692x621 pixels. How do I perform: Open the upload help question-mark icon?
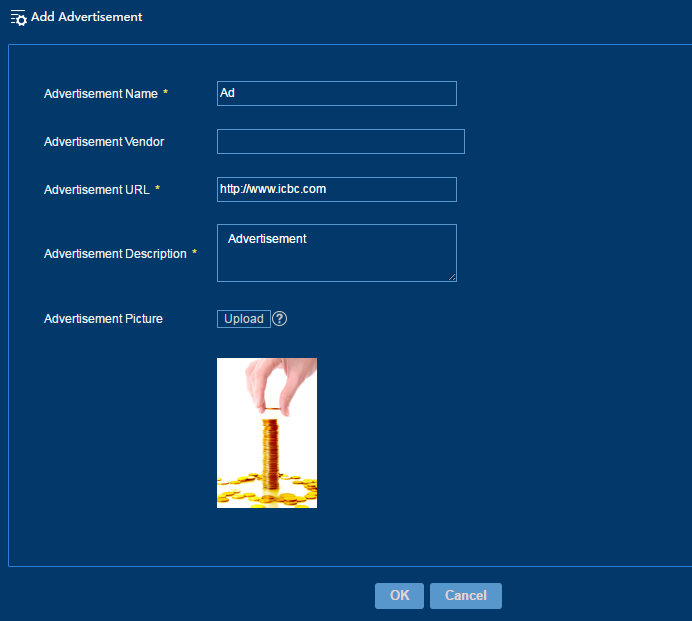279,319
